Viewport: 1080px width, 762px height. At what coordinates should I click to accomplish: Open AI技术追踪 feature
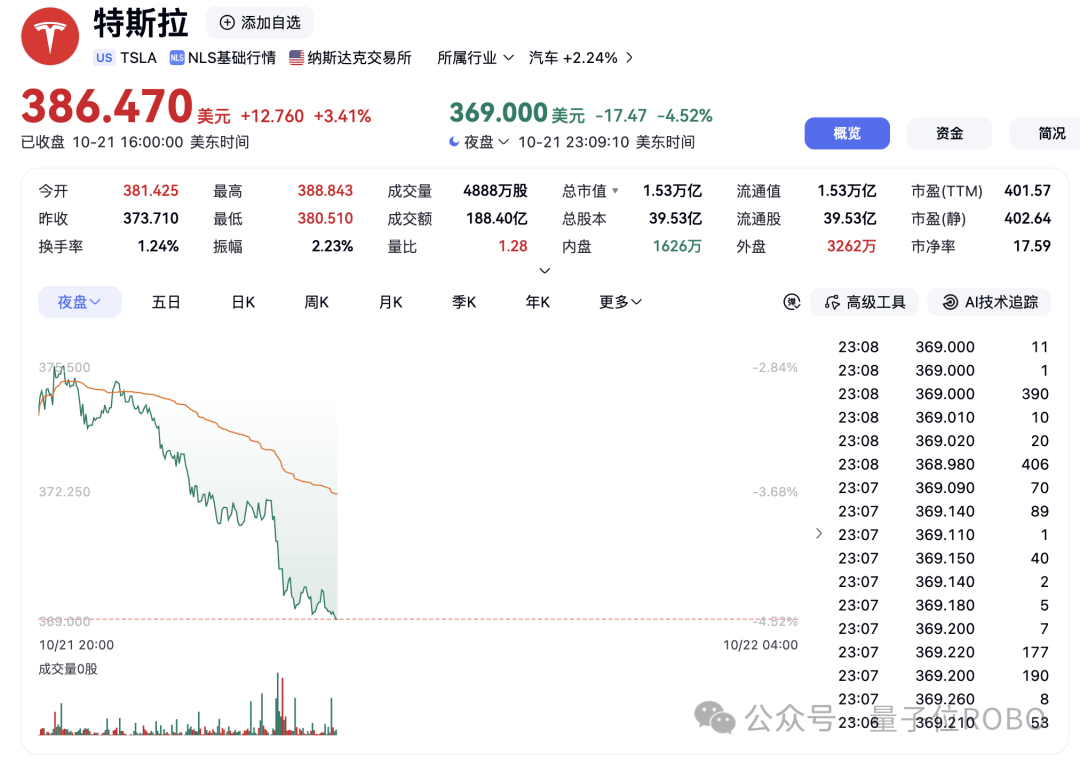click(x=990, y=302)
